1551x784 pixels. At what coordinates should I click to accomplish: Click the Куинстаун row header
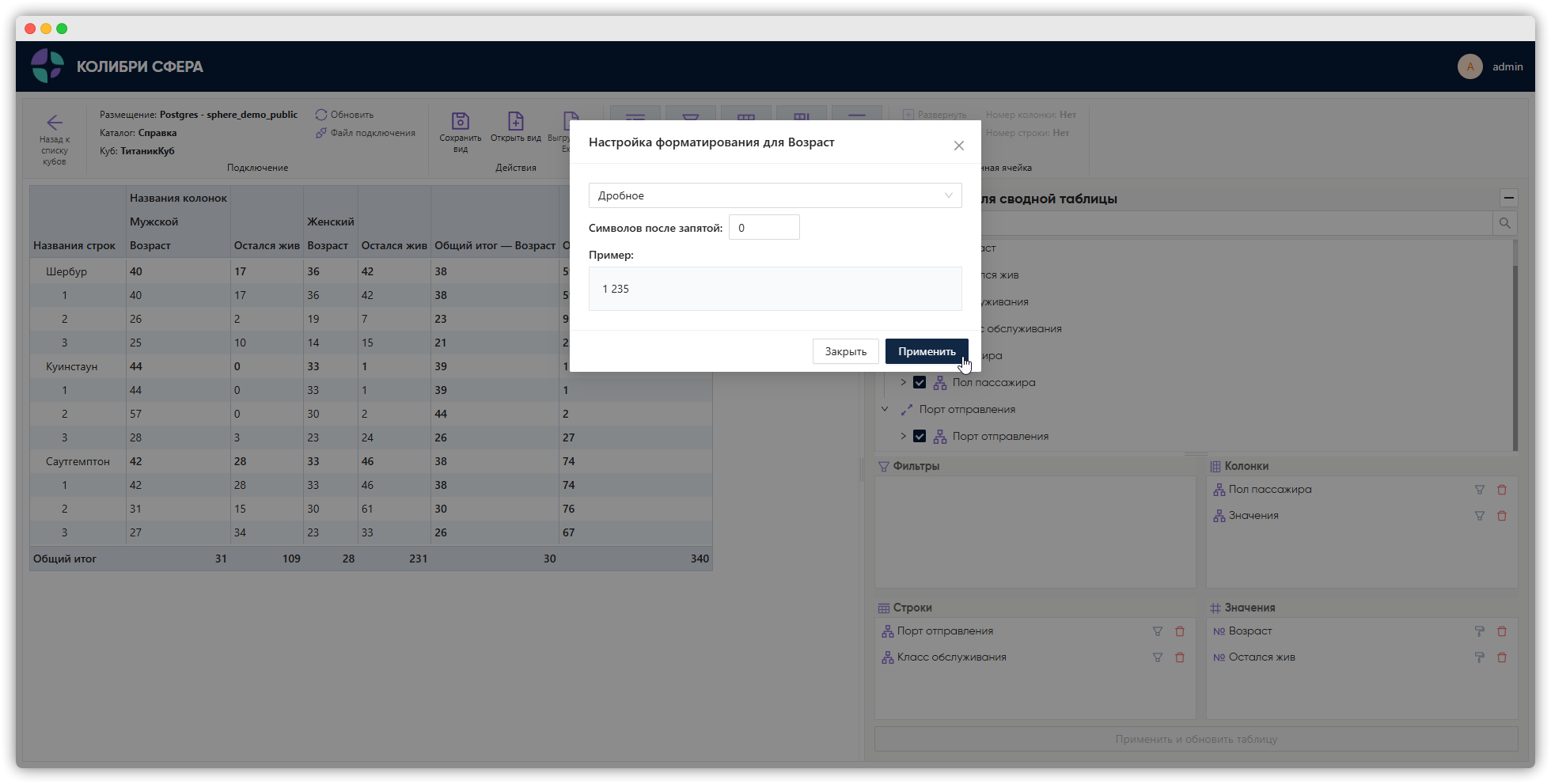71,366
